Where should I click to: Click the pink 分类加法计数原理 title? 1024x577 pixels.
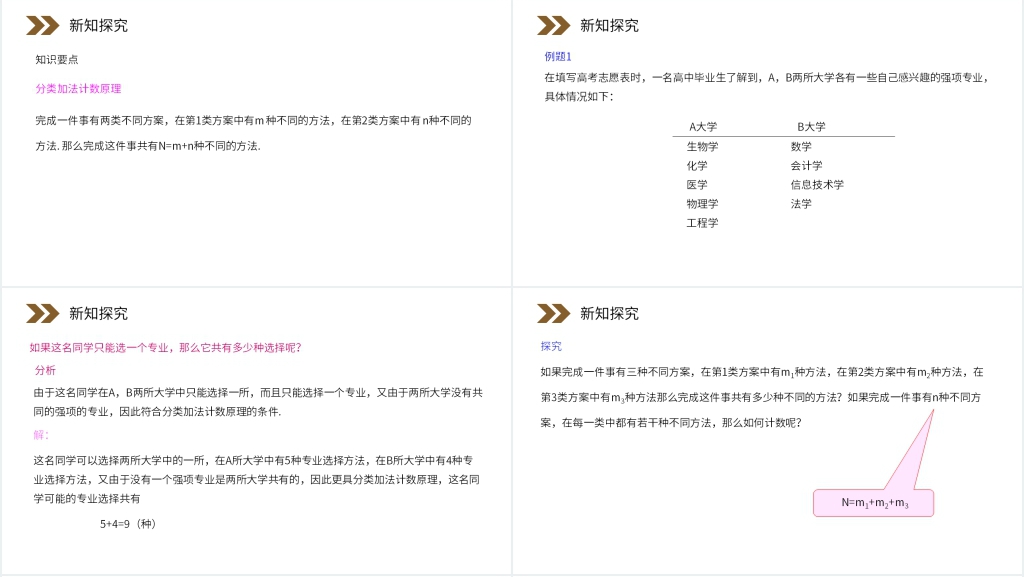(x=78, y=89)
